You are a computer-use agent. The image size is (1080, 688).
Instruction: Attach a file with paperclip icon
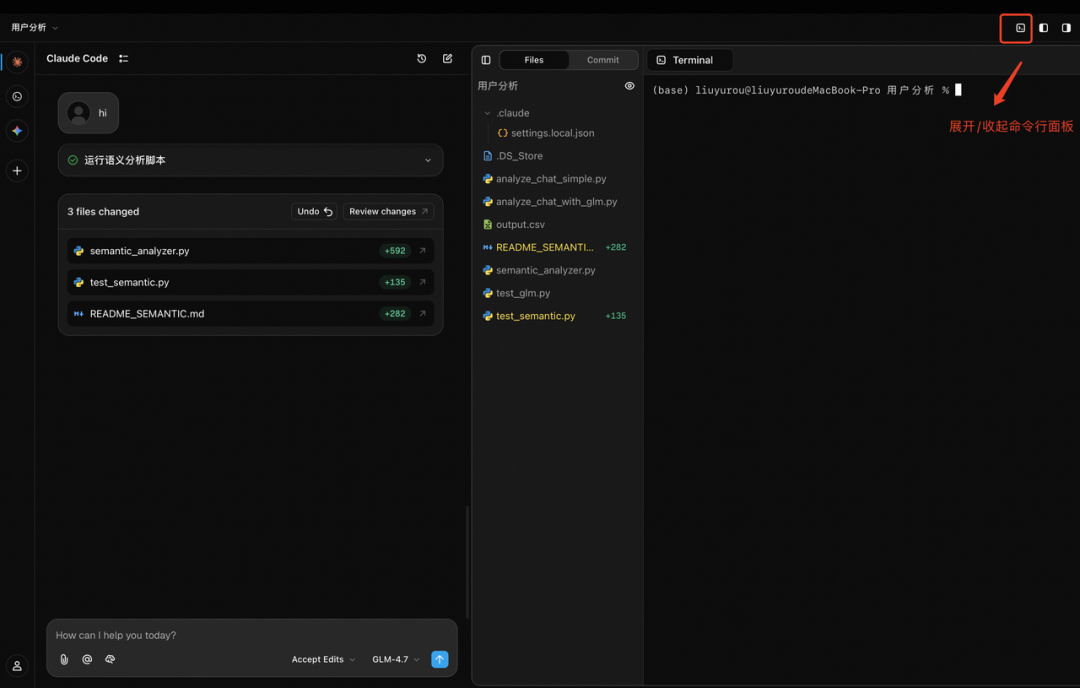click(x=64, y=659)
